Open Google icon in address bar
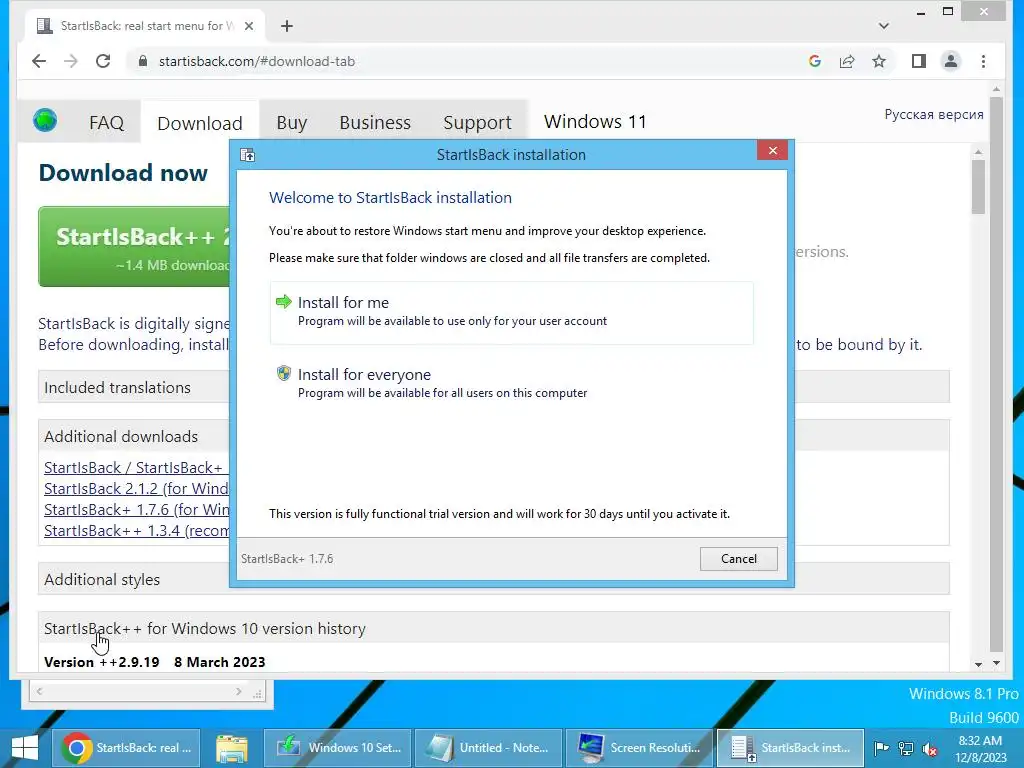This screenshot has height=768, width=1024. pos(814,61)
